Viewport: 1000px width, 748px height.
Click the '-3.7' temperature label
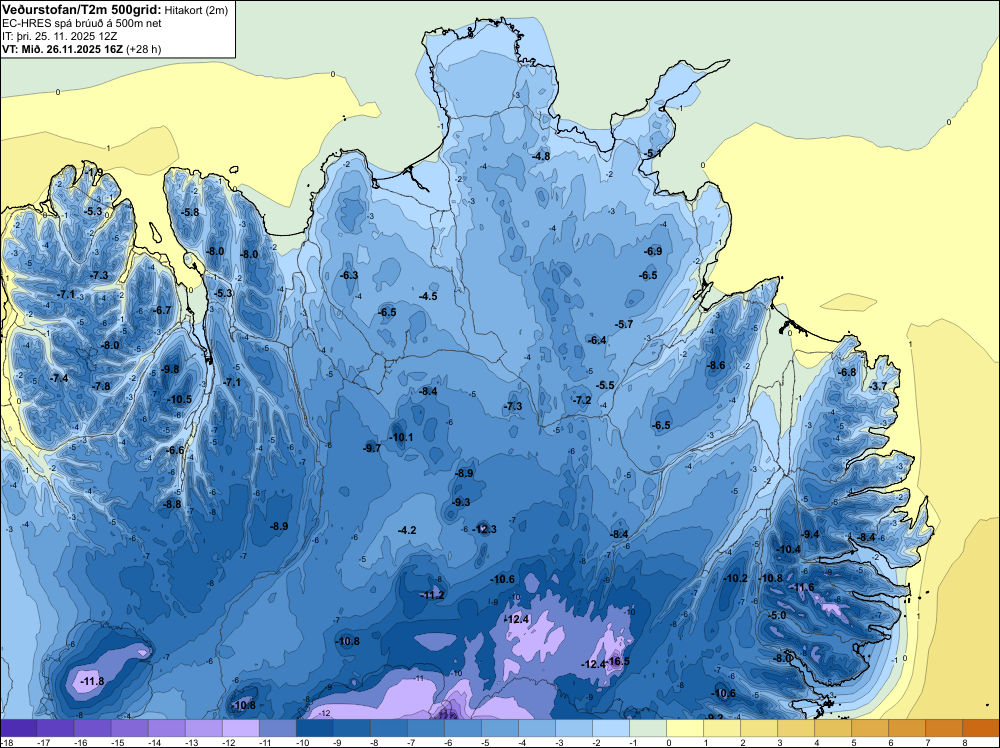(x=878, y=386)
